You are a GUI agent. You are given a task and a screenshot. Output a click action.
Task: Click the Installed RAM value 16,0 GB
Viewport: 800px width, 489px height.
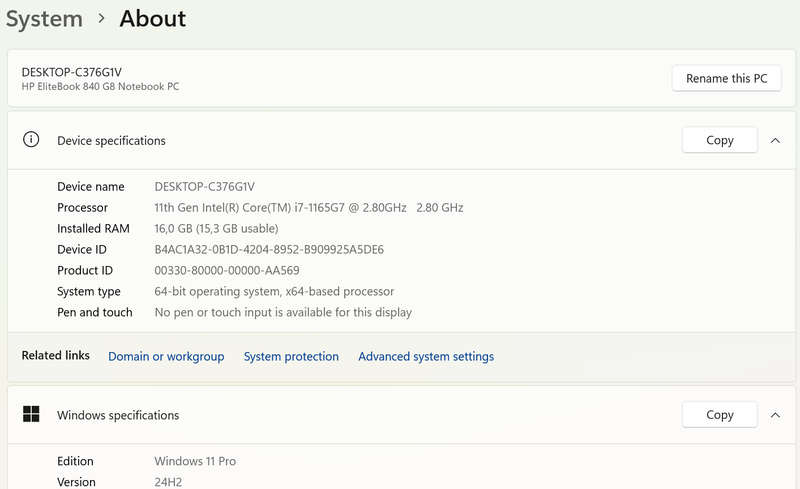[216, 228]
